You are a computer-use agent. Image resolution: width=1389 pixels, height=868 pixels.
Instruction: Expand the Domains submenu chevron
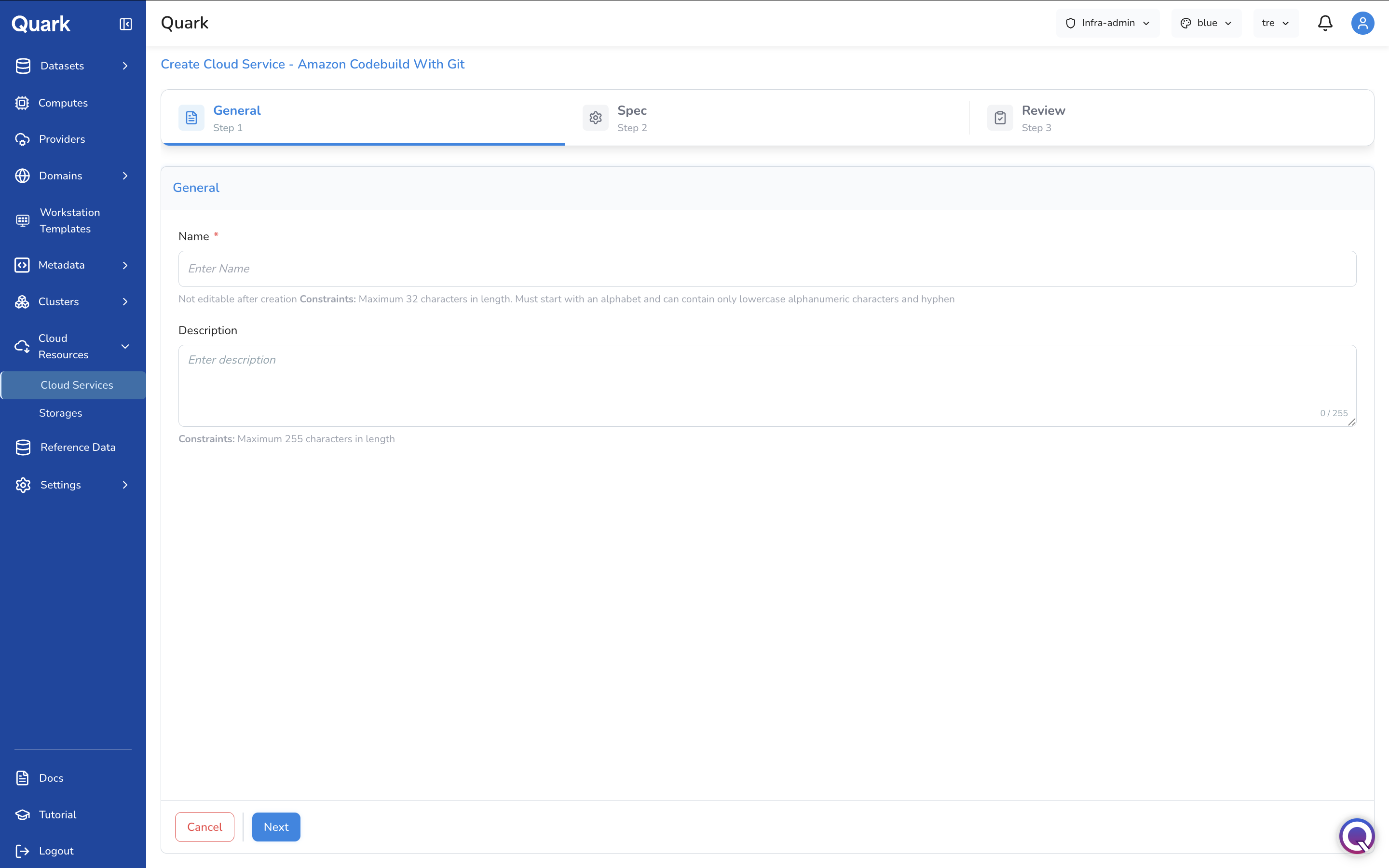tap(125, 176)
